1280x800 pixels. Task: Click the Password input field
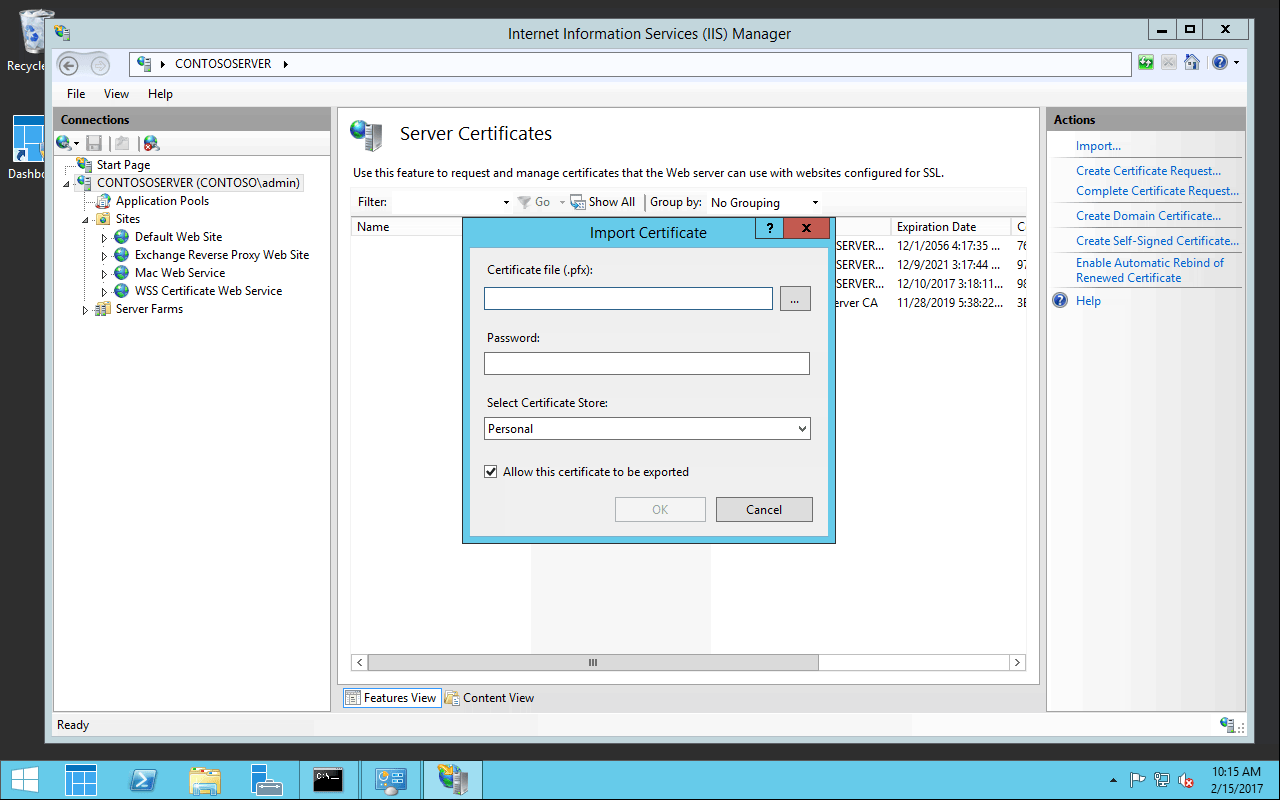(x=647, y=364)
